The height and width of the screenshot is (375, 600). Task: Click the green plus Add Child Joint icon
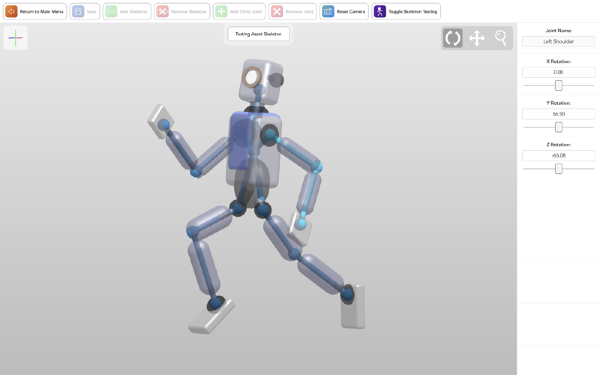point(221,11)
